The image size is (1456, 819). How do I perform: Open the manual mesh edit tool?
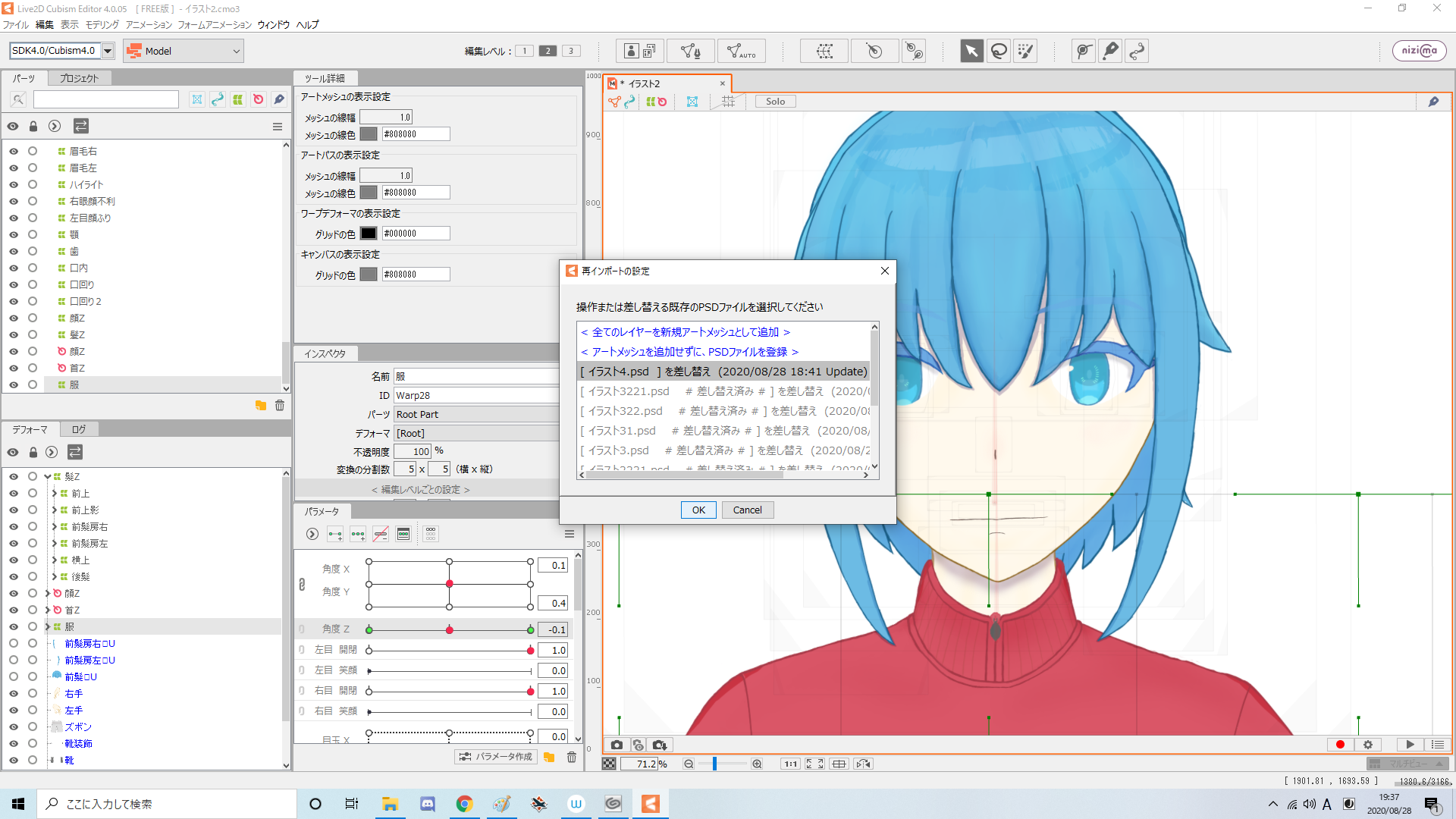690,51
